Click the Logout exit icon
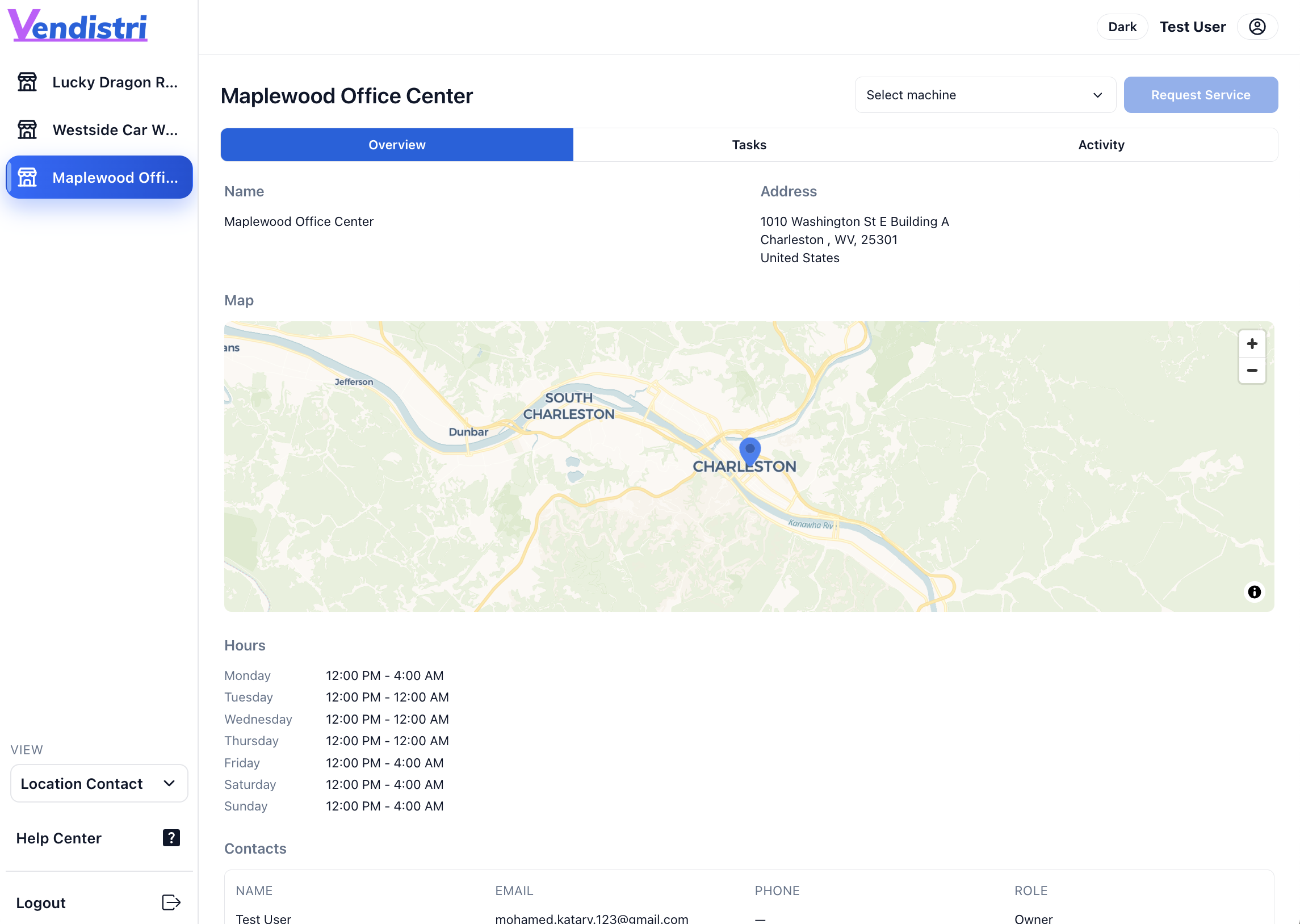 click(x=170, y=902)
